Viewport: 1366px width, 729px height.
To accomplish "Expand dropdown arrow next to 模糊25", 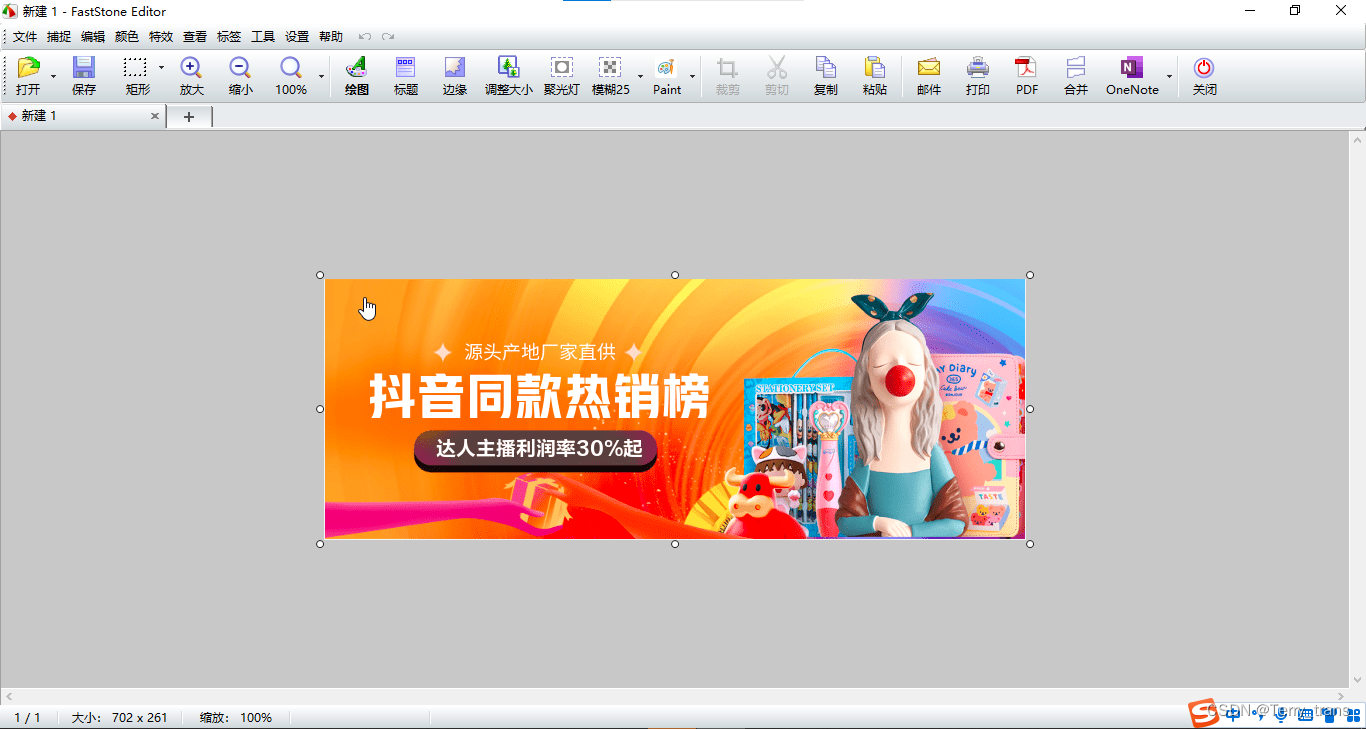I will (640, 77).
